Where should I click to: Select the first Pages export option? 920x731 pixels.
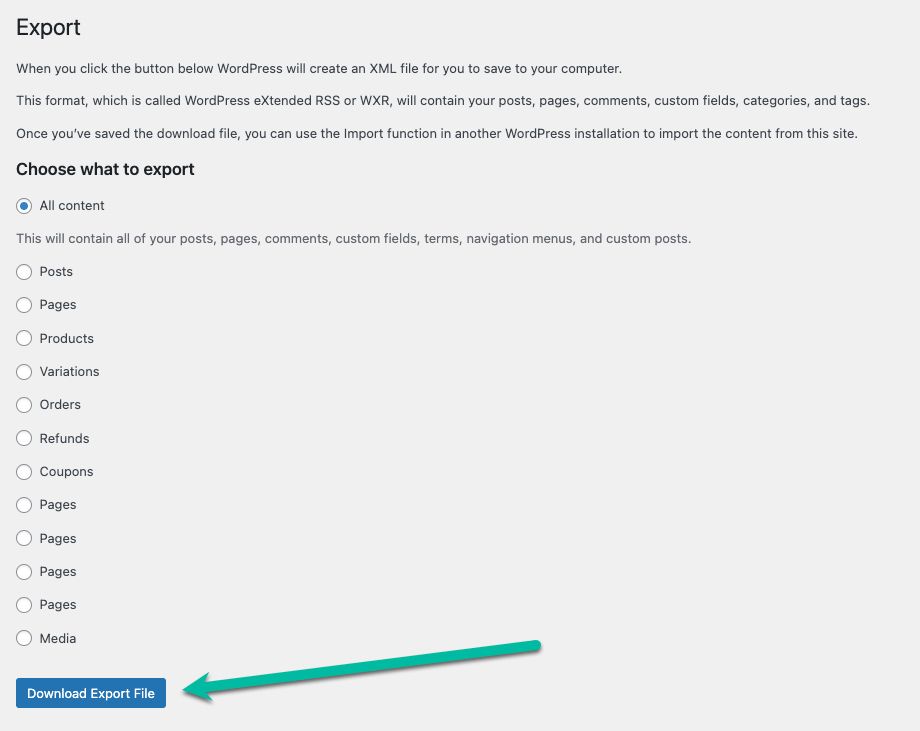pyautogui.click(x=23, y=305)
